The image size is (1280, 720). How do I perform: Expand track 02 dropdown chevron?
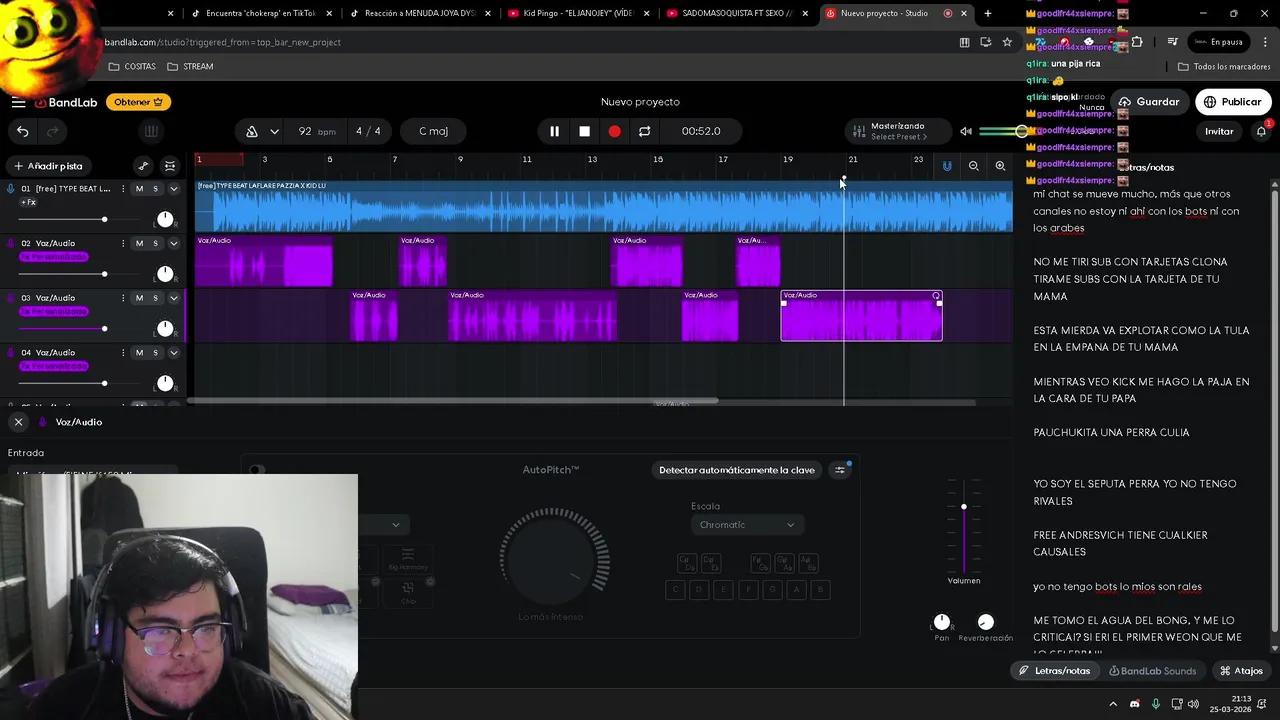coord(173,243)
